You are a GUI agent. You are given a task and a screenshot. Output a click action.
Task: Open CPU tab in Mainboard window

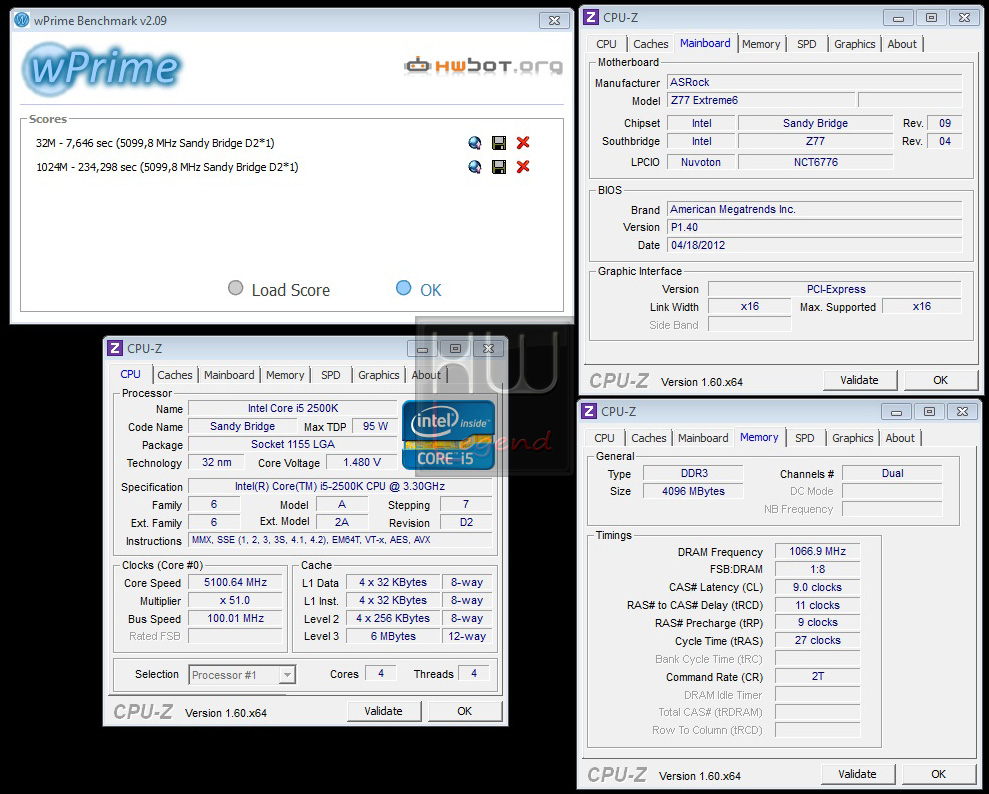(606, 44)
